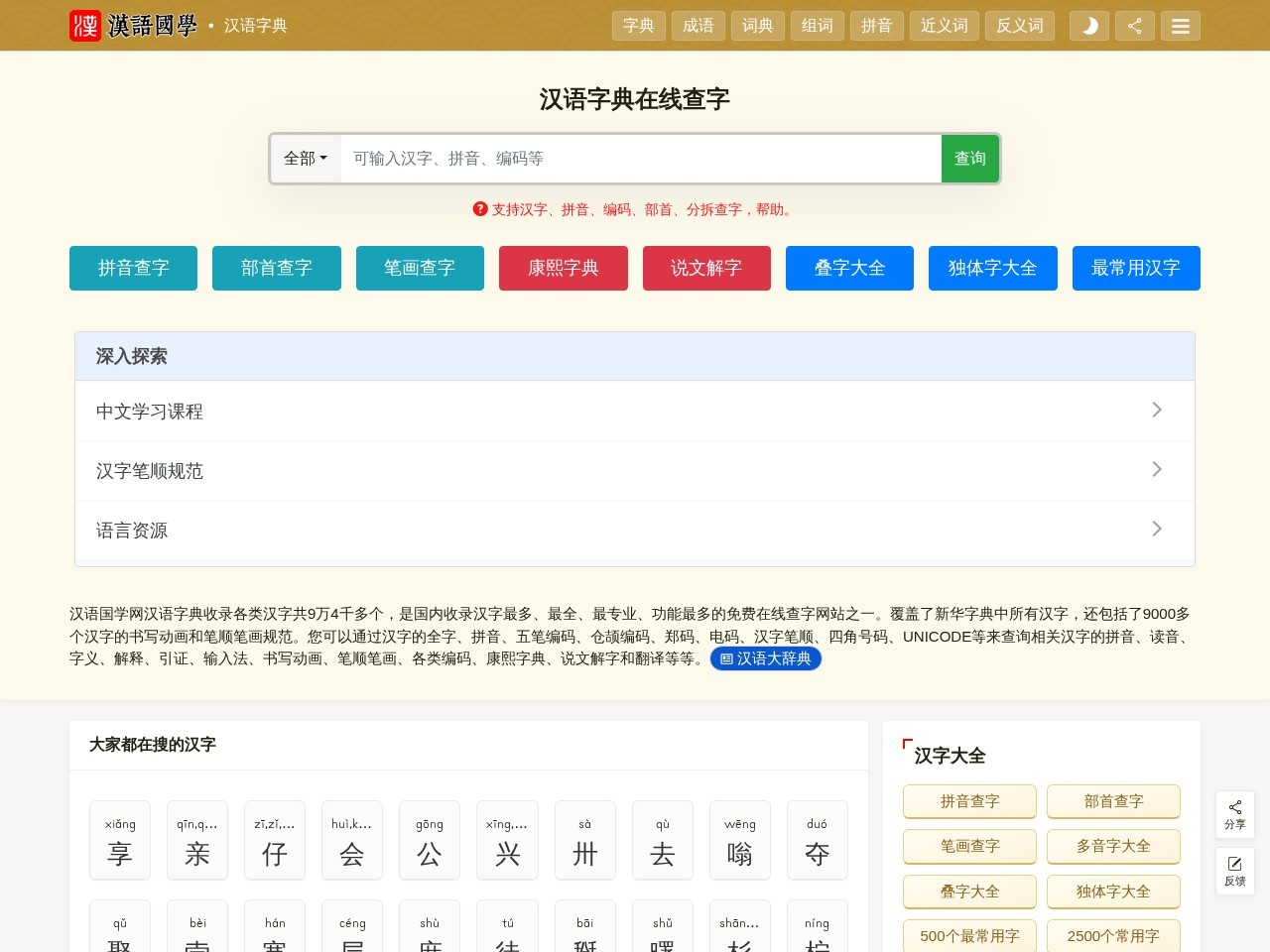Open character card 卅
Image resolution: width=1270 pixels, height=952 pixels.
(x=585, y=840)
